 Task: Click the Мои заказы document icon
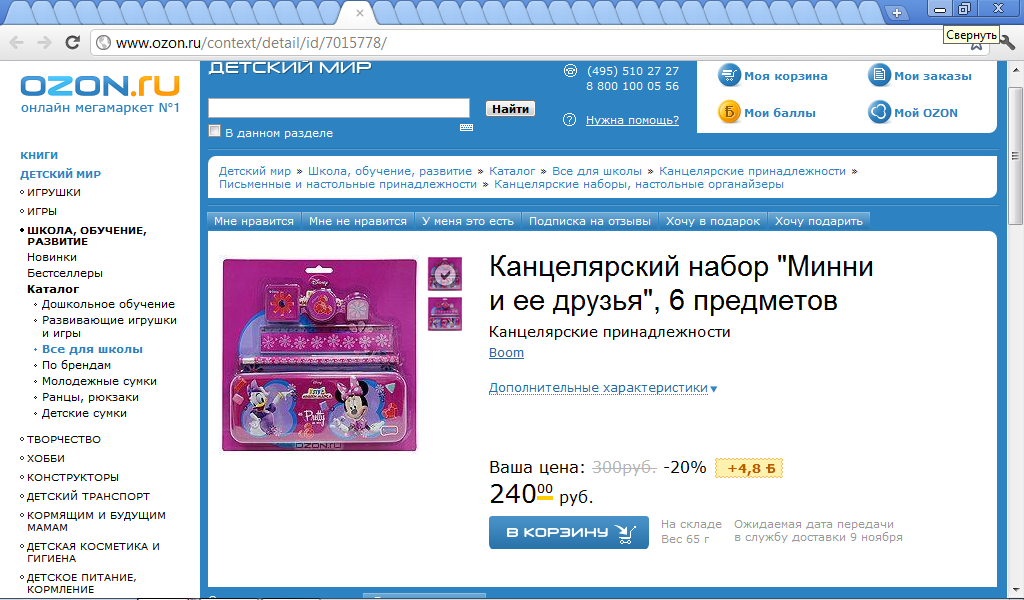pos(879,75)
